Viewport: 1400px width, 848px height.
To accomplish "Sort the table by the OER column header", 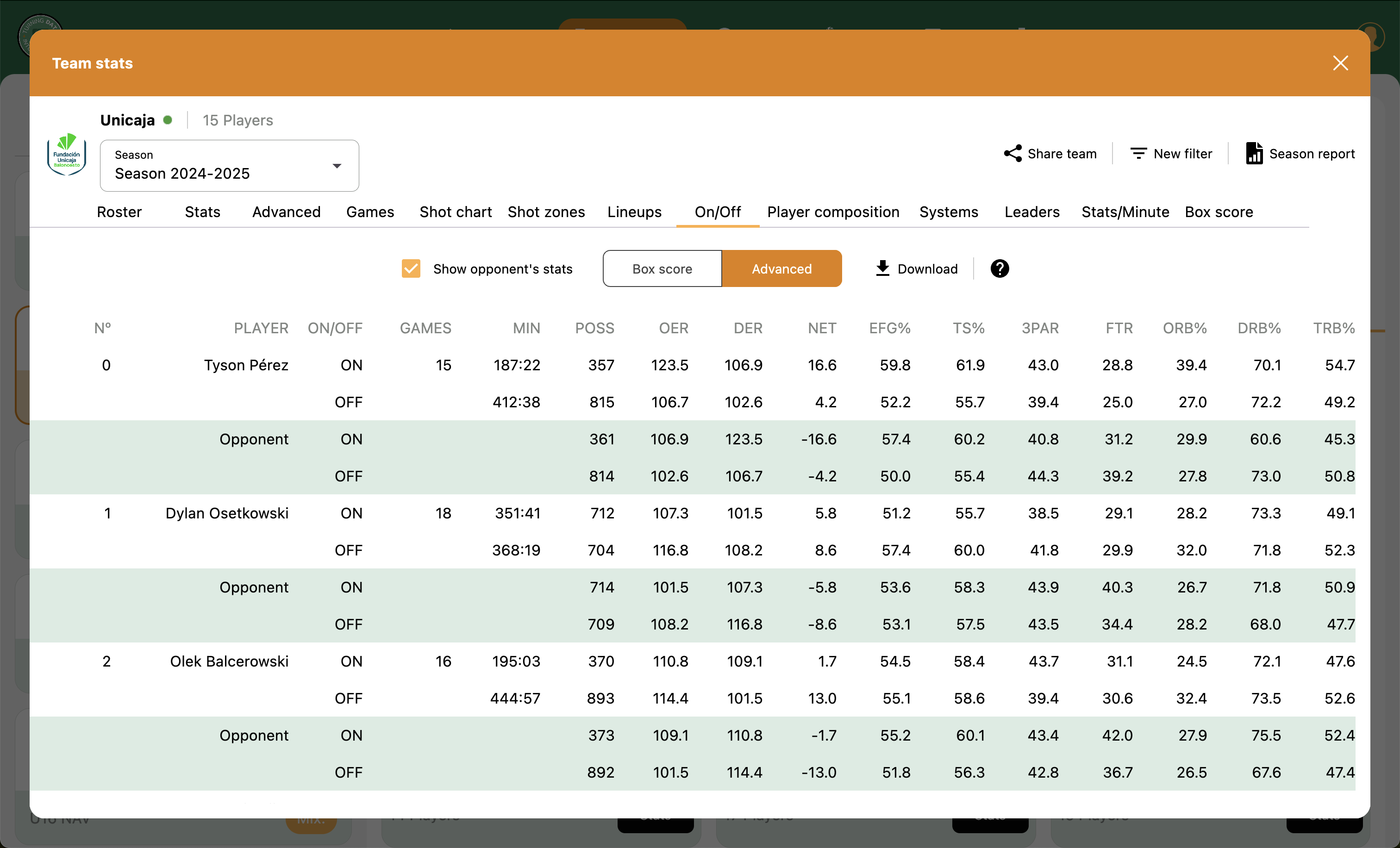I will (x=674, y=328).
